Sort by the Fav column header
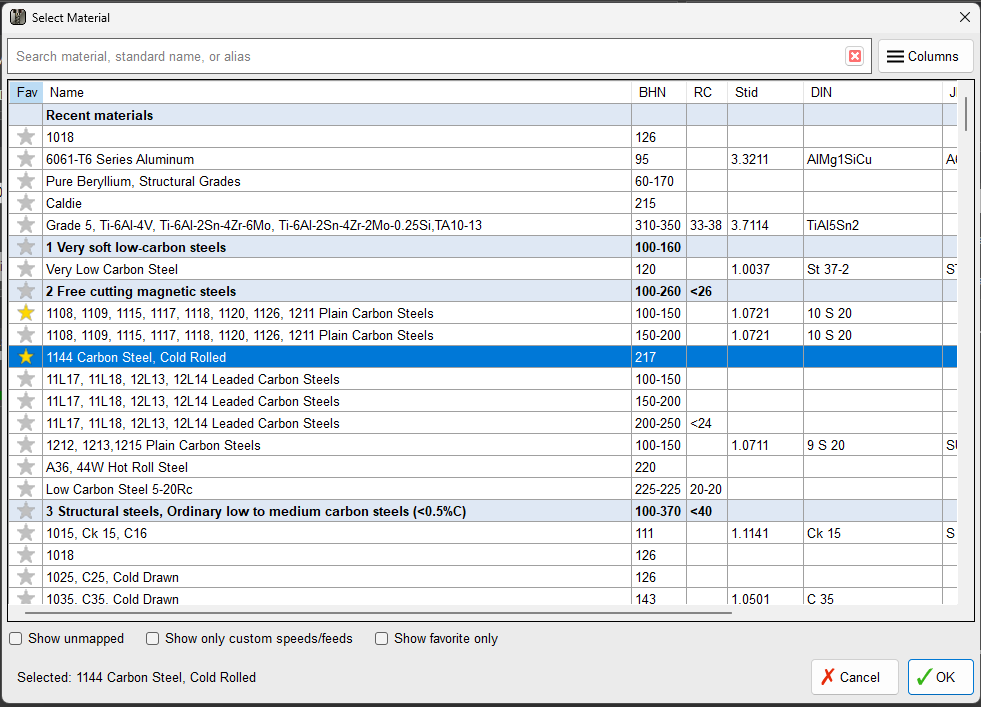Viewport: 981px width, 707px height. [x=26, y=93]
